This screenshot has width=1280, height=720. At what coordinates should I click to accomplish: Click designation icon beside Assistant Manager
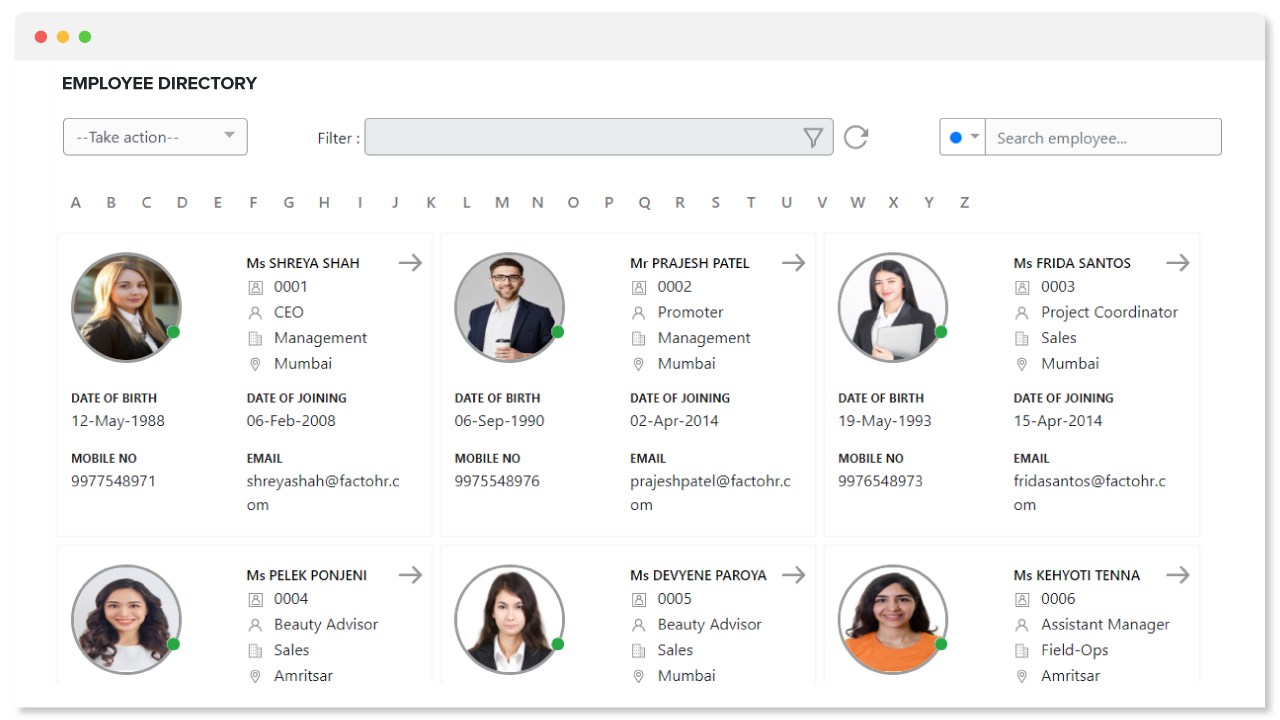(1022, 625)
